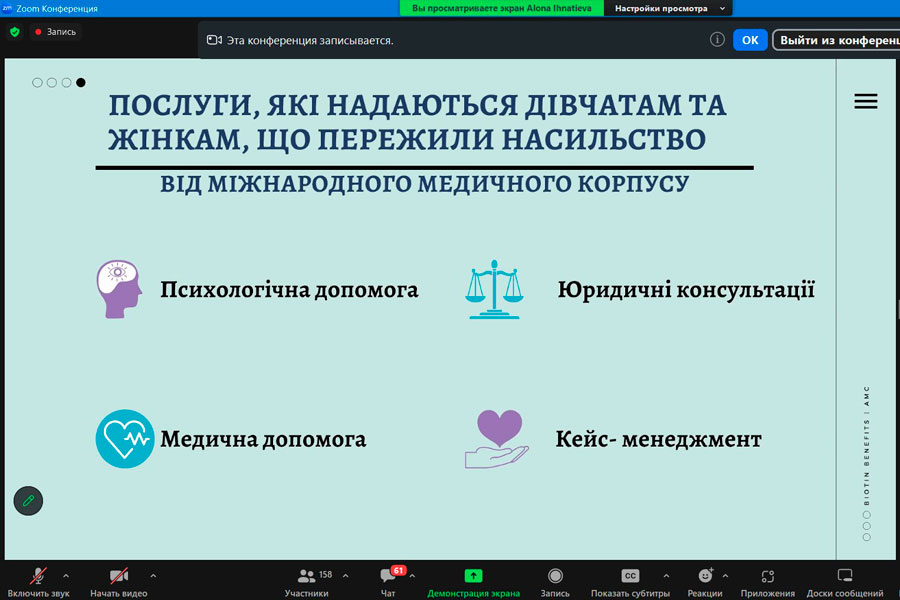
Task: Enable captions with Показать субтитры
Action: [x=630, y=582]
